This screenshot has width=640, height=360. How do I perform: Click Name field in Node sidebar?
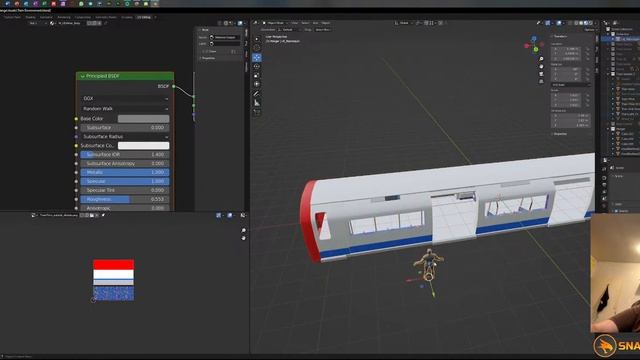225,37
